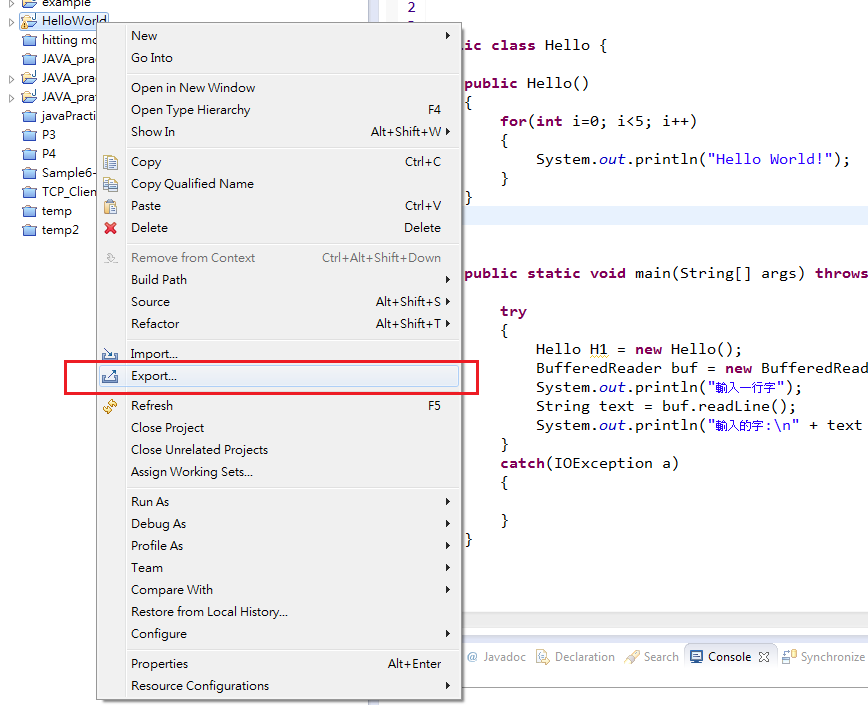Expand the HelloWorld project tree node
Screen dimensions: 868x705
11,22
